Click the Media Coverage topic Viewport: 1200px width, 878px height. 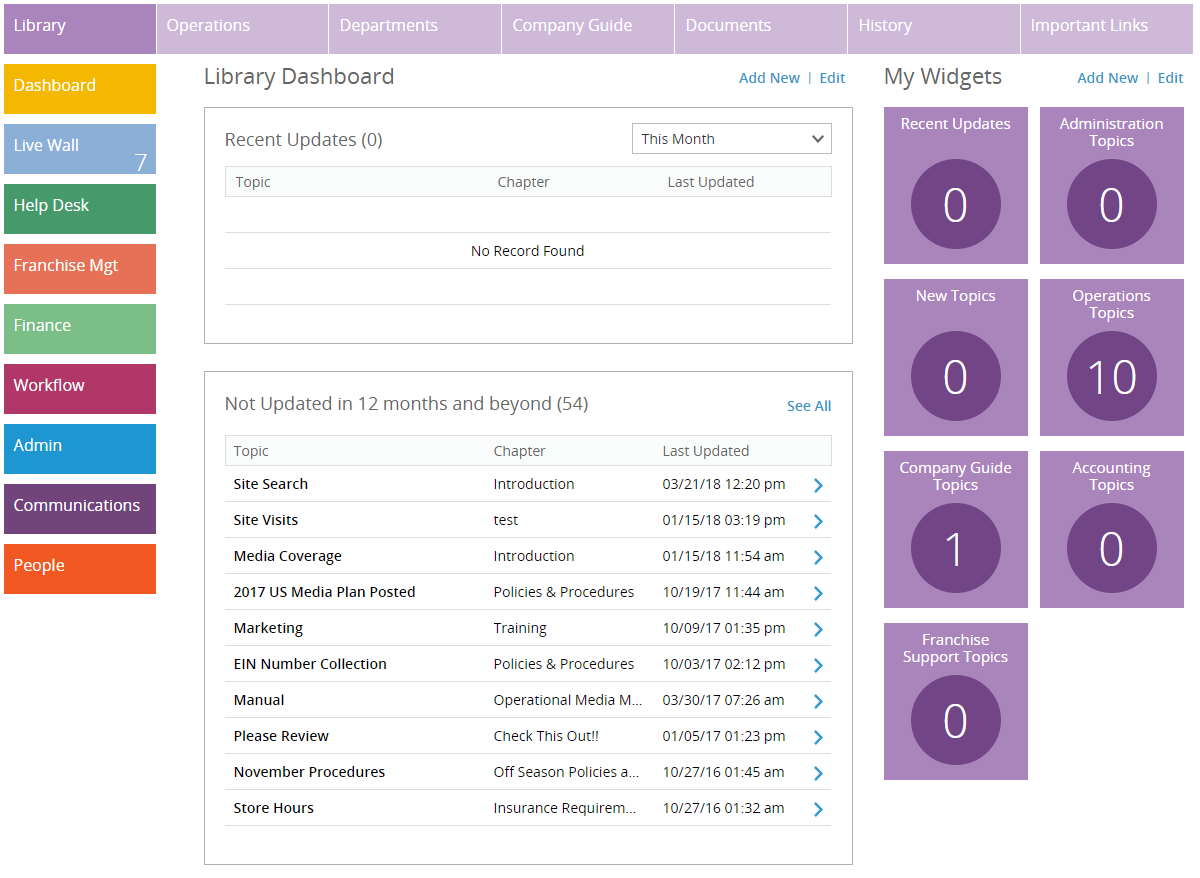click(x=288, y=556)
